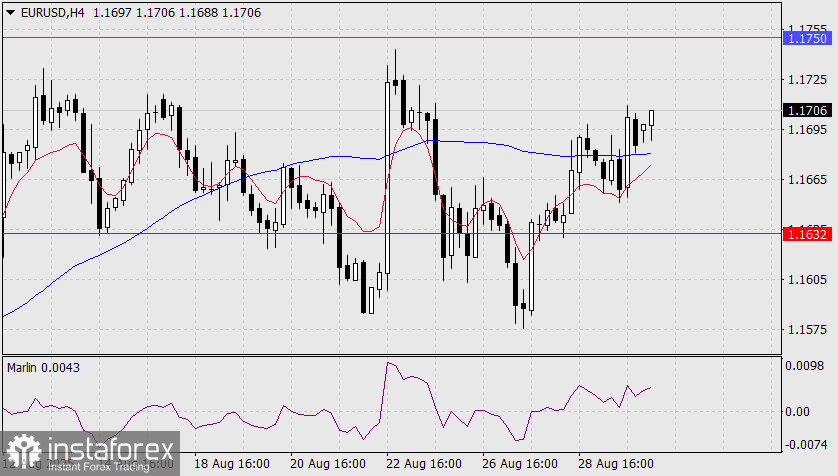This screenshot has height=476, width=838.
Task: Click the 20 Aug 16:00 time label
Action: 328,464
